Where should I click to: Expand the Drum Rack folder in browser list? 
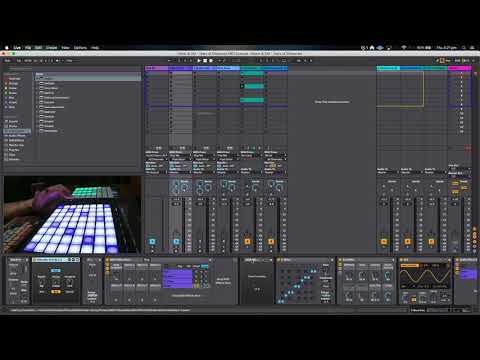coord(37,88)
